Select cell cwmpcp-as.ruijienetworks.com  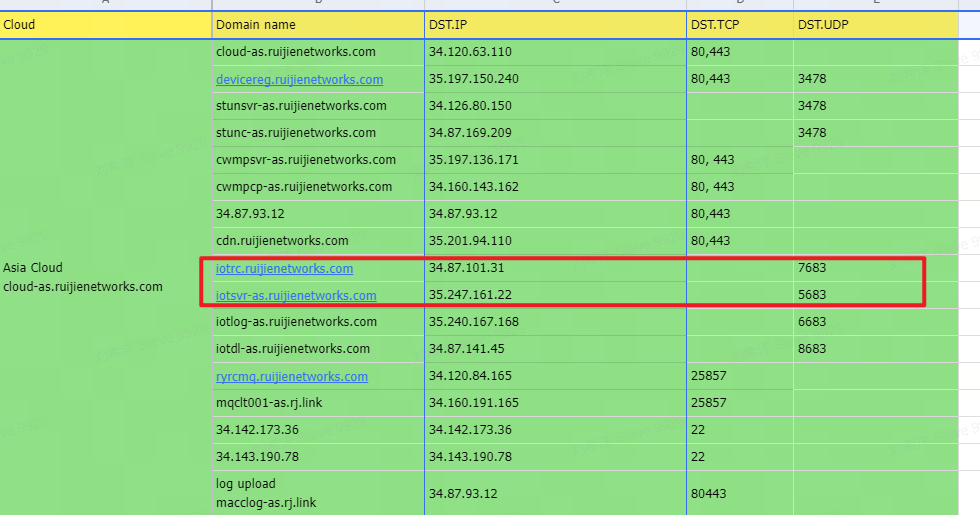(318, 186)
